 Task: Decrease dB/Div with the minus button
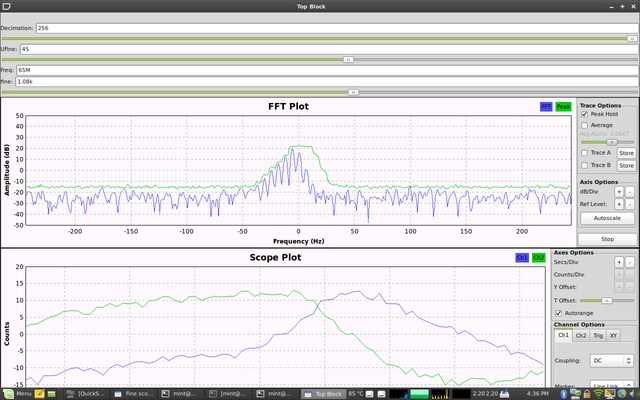coord(630,191)
